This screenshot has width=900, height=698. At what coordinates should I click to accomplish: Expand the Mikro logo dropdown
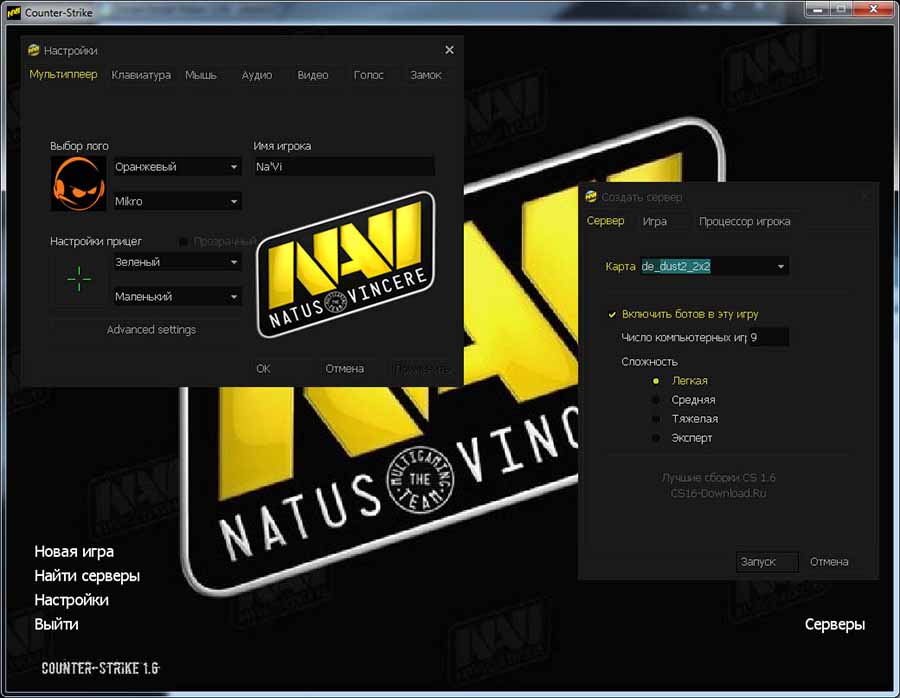177,201
